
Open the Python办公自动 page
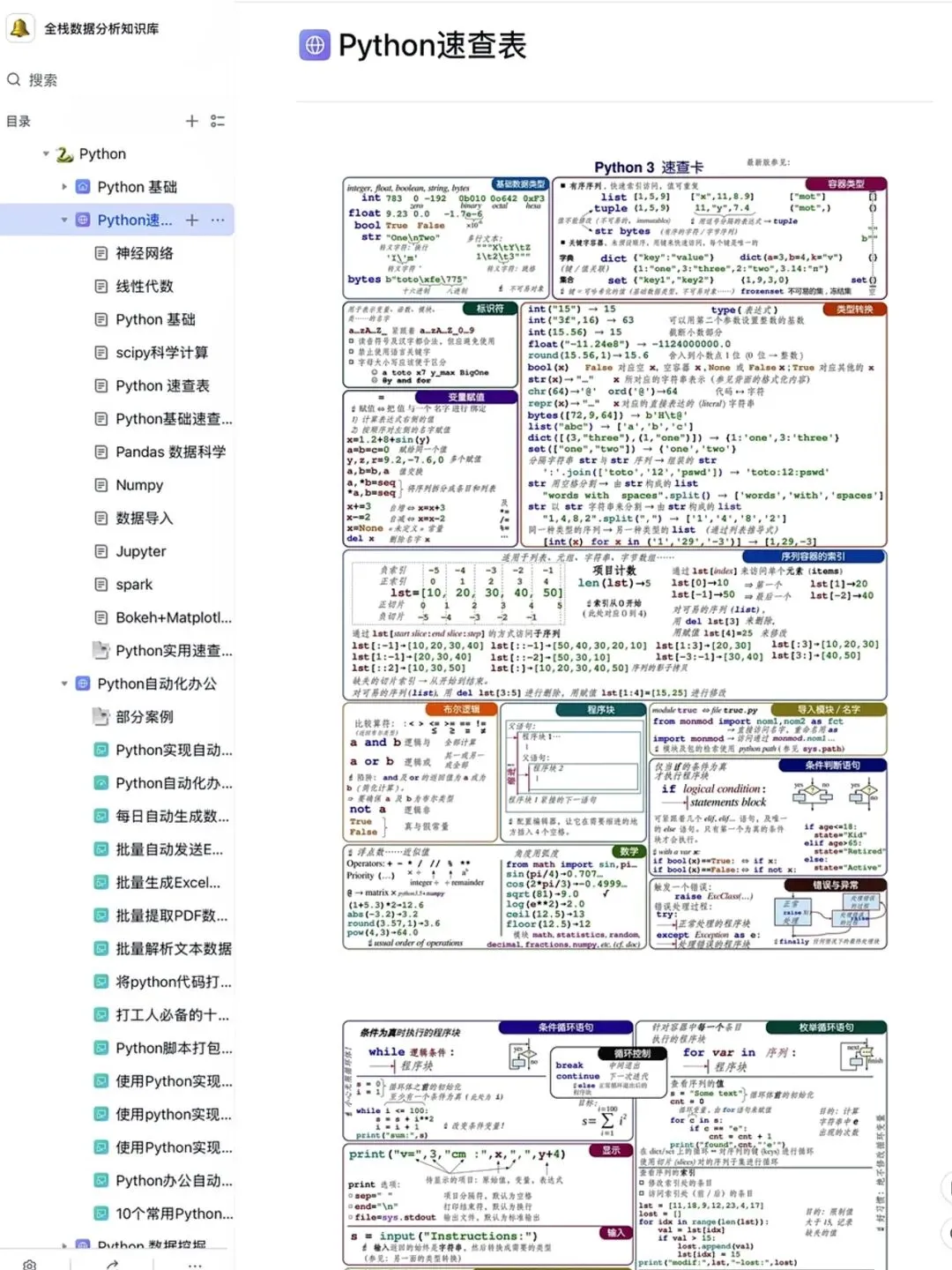(x=174, y=1180)
